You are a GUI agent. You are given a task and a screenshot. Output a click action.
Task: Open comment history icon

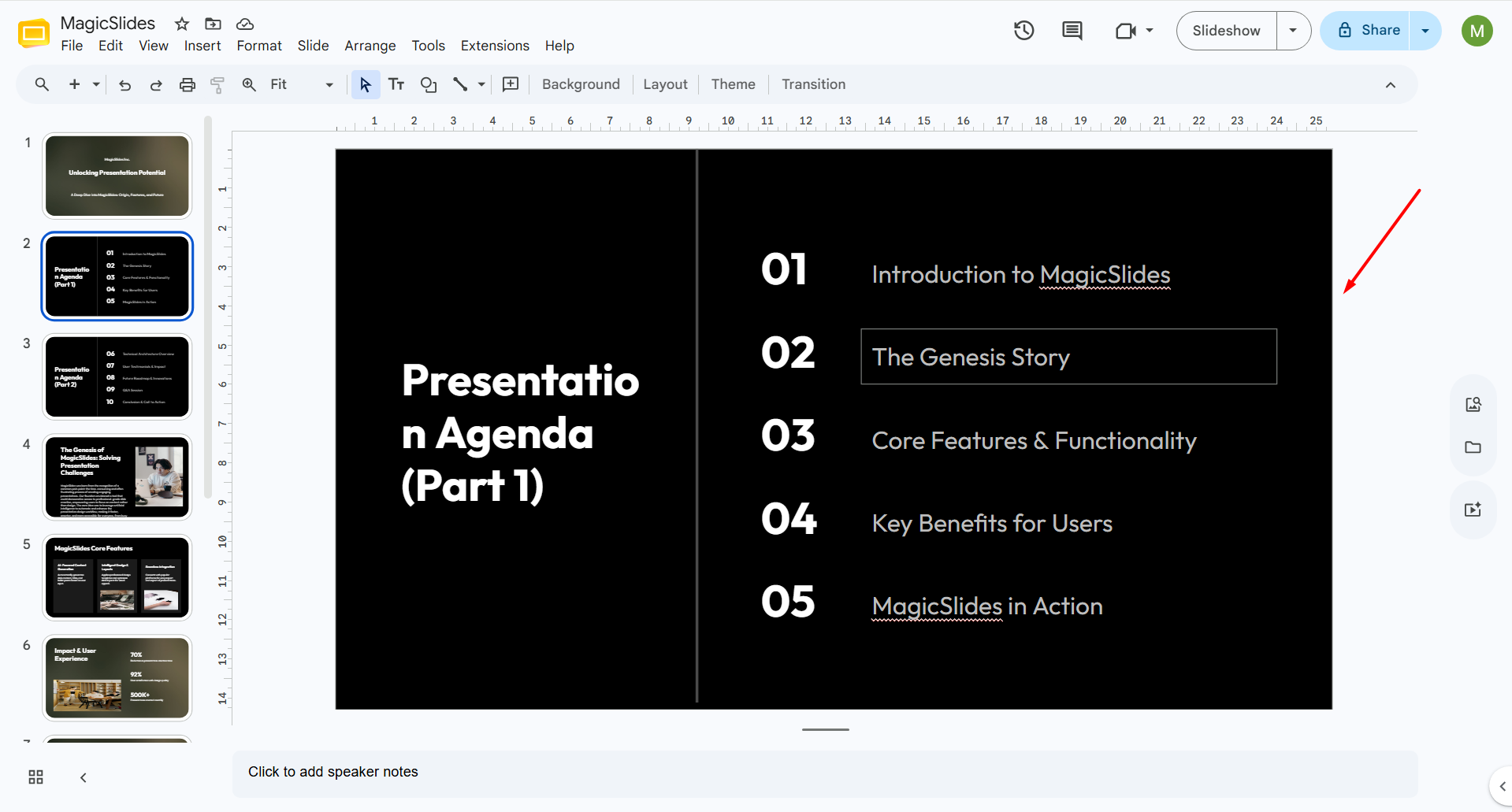point(1072,31)
